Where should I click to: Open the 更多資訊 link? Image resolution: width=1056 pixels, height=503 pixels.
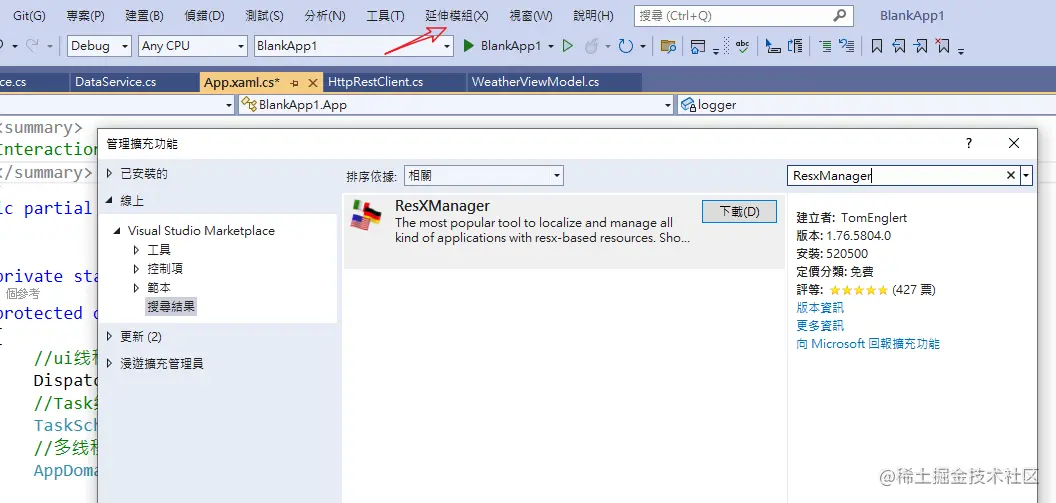coord(820,326)
